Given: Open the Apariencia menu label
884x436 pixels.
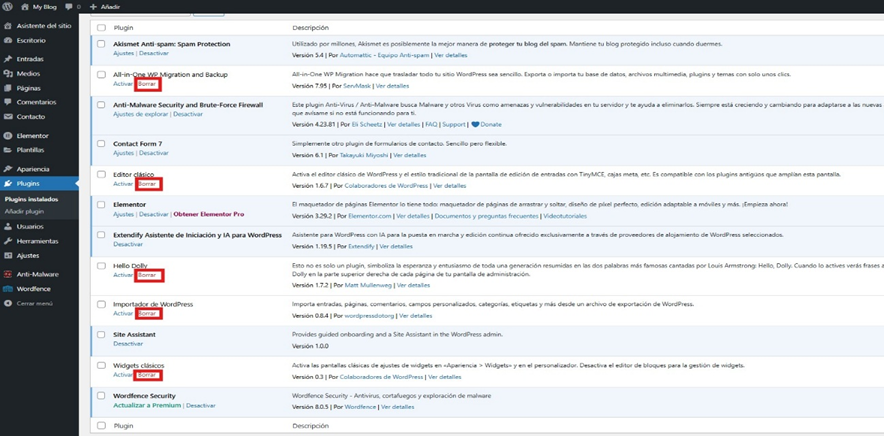Looking at the screenshot, I should 33,169.
